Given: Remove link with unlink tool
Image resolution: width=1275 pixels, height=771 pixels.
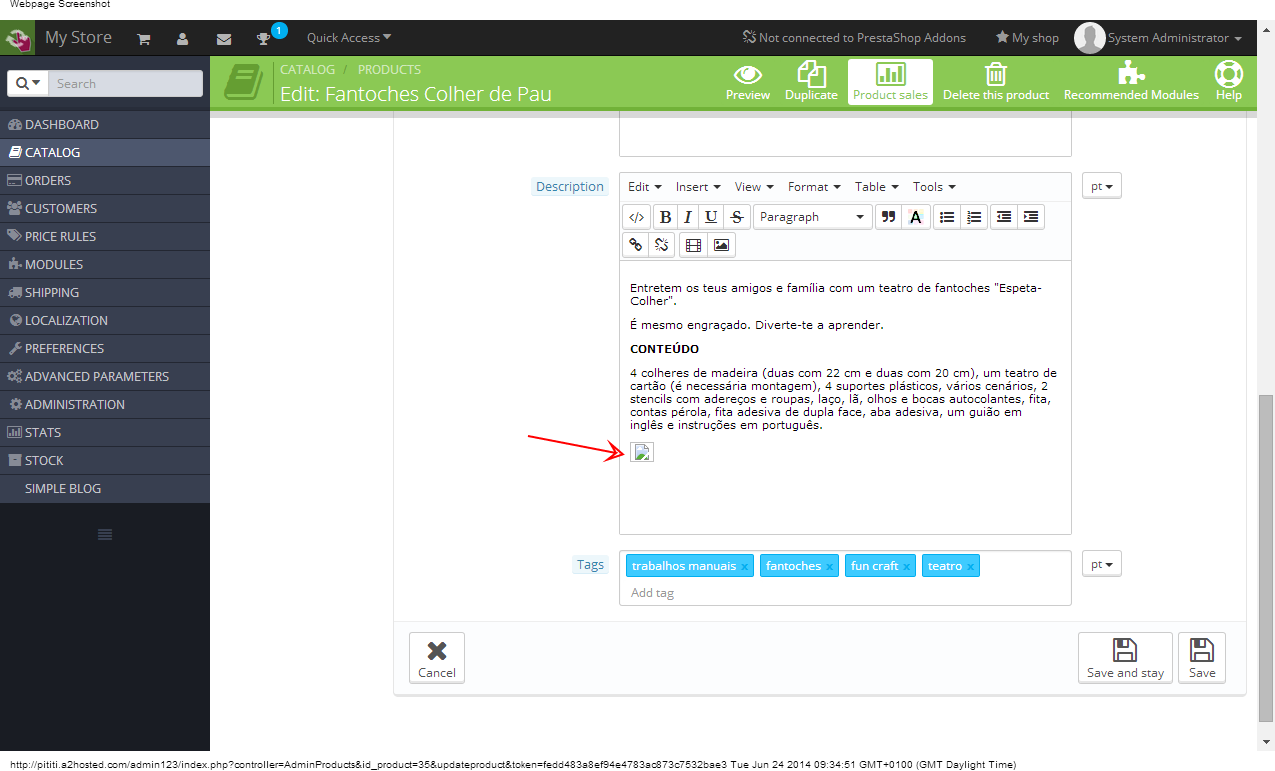Looking at the screenshot, I should click(661, 244).
